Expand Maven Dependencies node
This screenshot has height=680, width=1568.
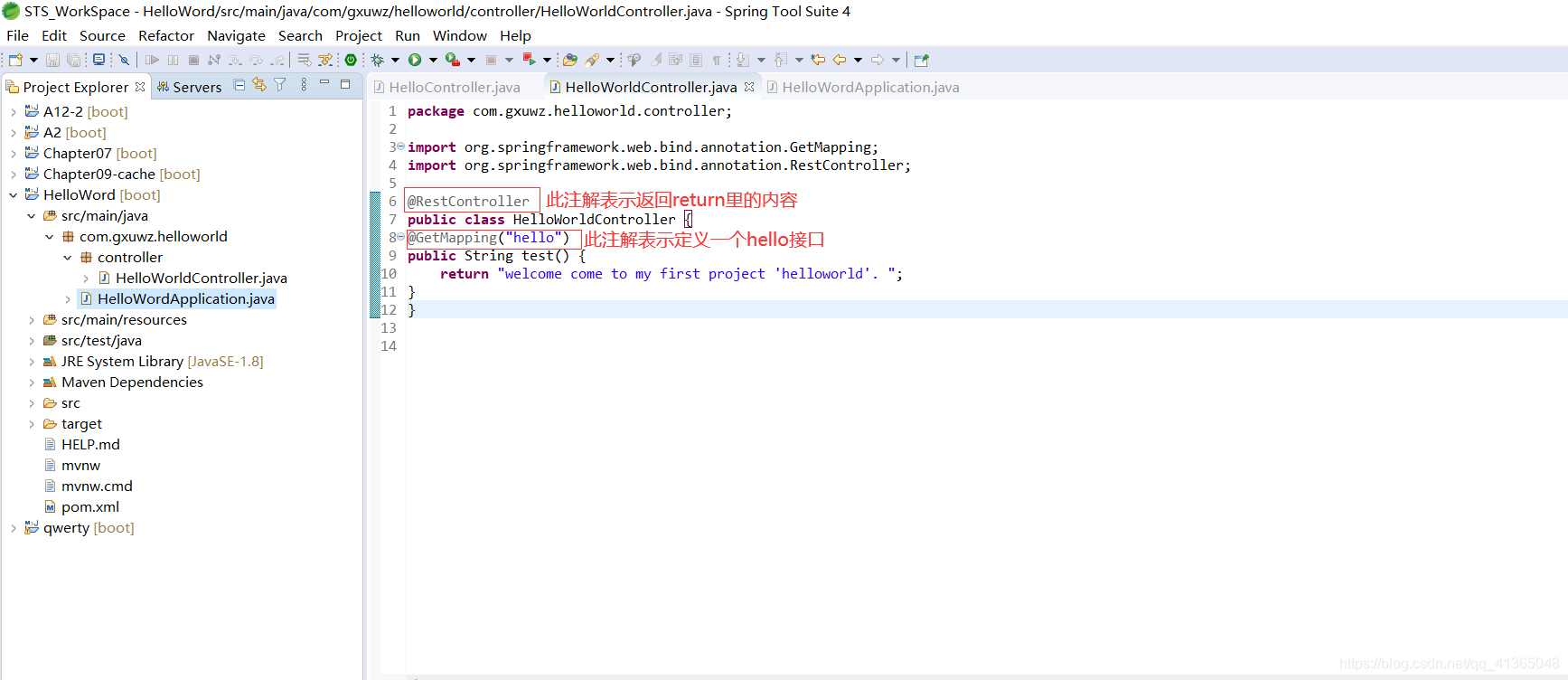point(31,382)
